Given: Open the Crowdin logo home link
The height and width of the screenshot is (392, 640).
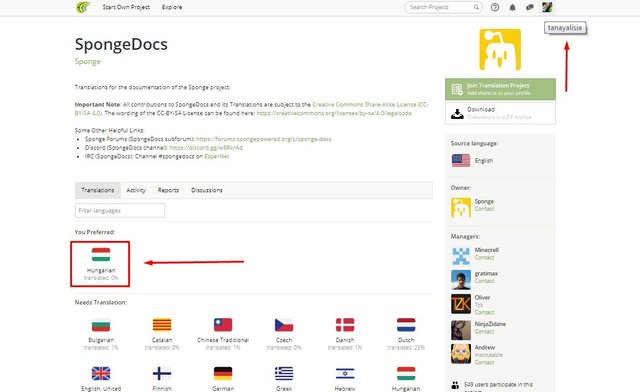Looking at the screenshot, I should (x=83, y=7).
